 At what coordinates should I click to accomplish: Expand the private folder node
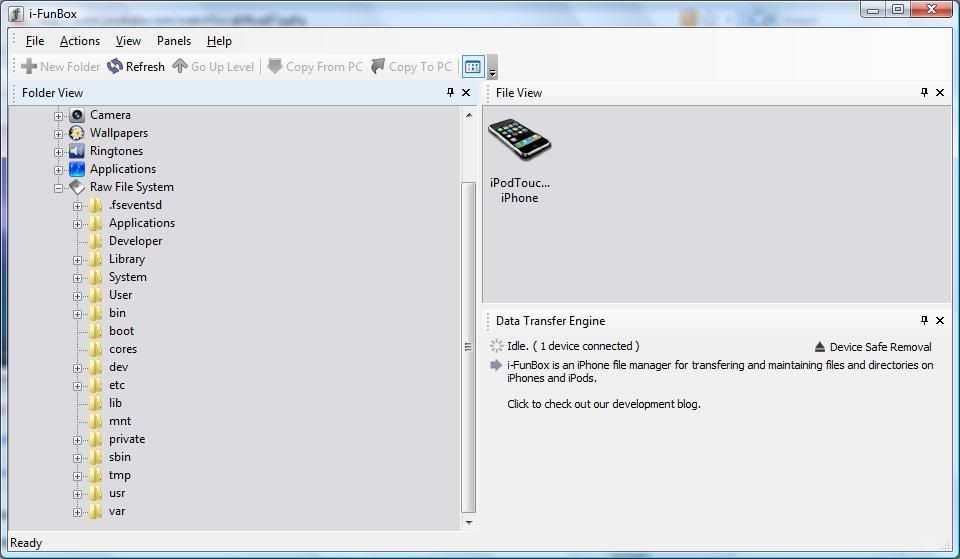[77, 440]
